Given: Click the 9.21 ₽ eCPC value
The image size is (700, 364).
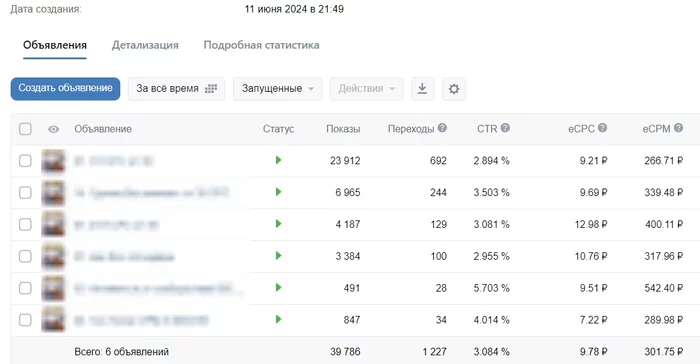Looking at the screenshot, I should (593, 161).
